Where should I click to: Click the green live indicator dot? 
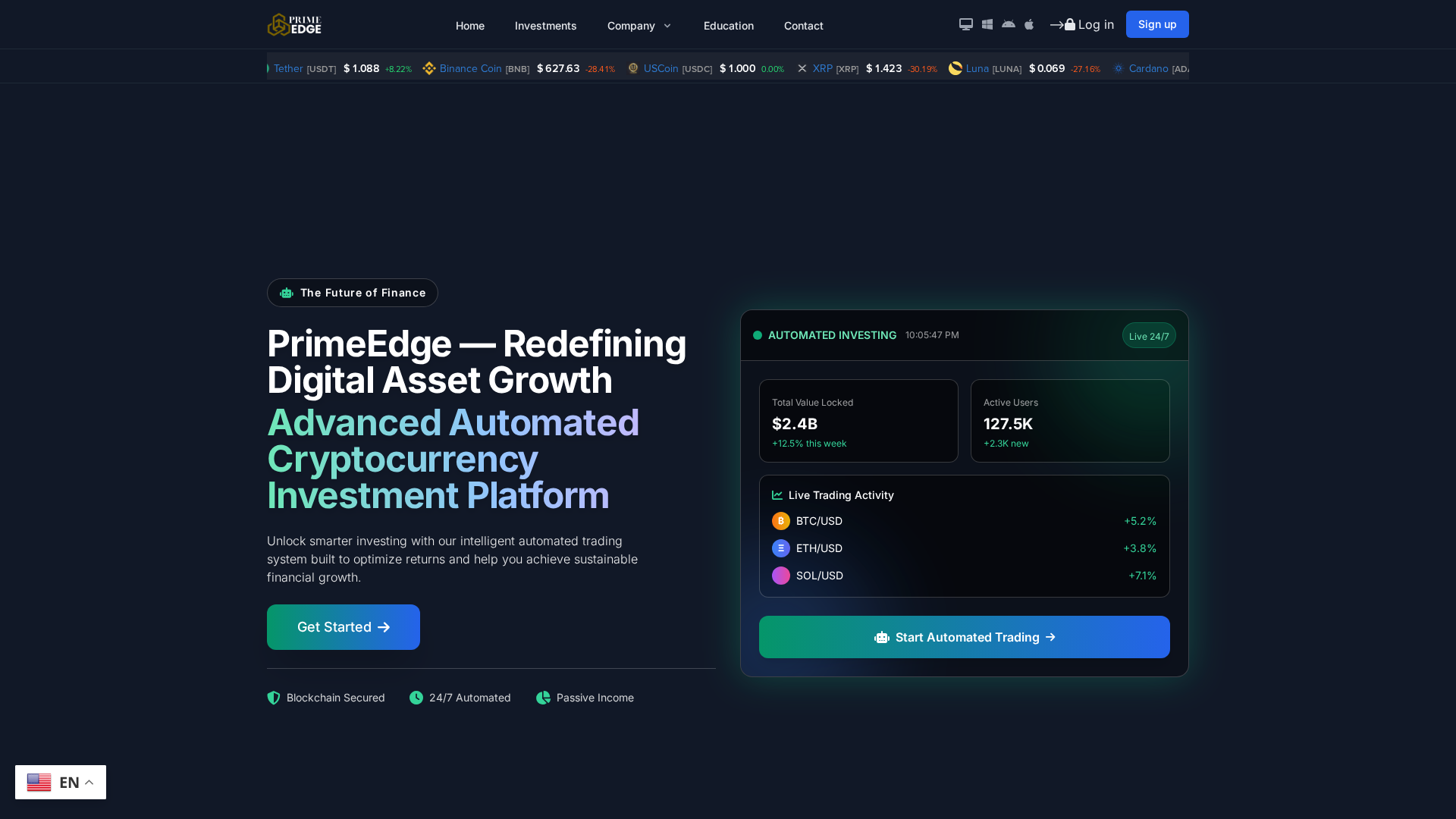[x=758, y=335]
